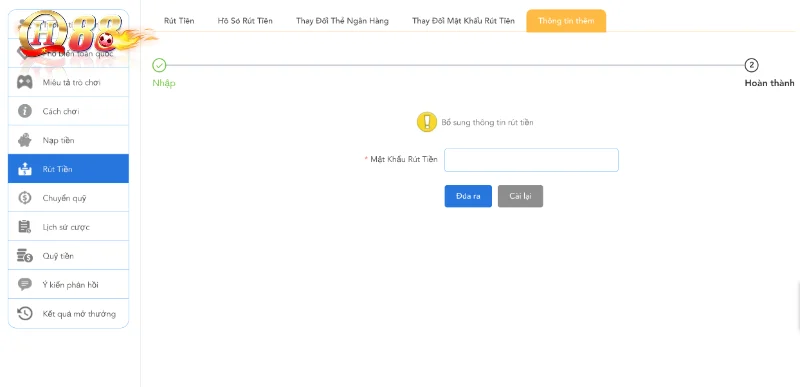
Task: Open Miêu tả trò chơi menu item
Action: [x=68, y=82]
